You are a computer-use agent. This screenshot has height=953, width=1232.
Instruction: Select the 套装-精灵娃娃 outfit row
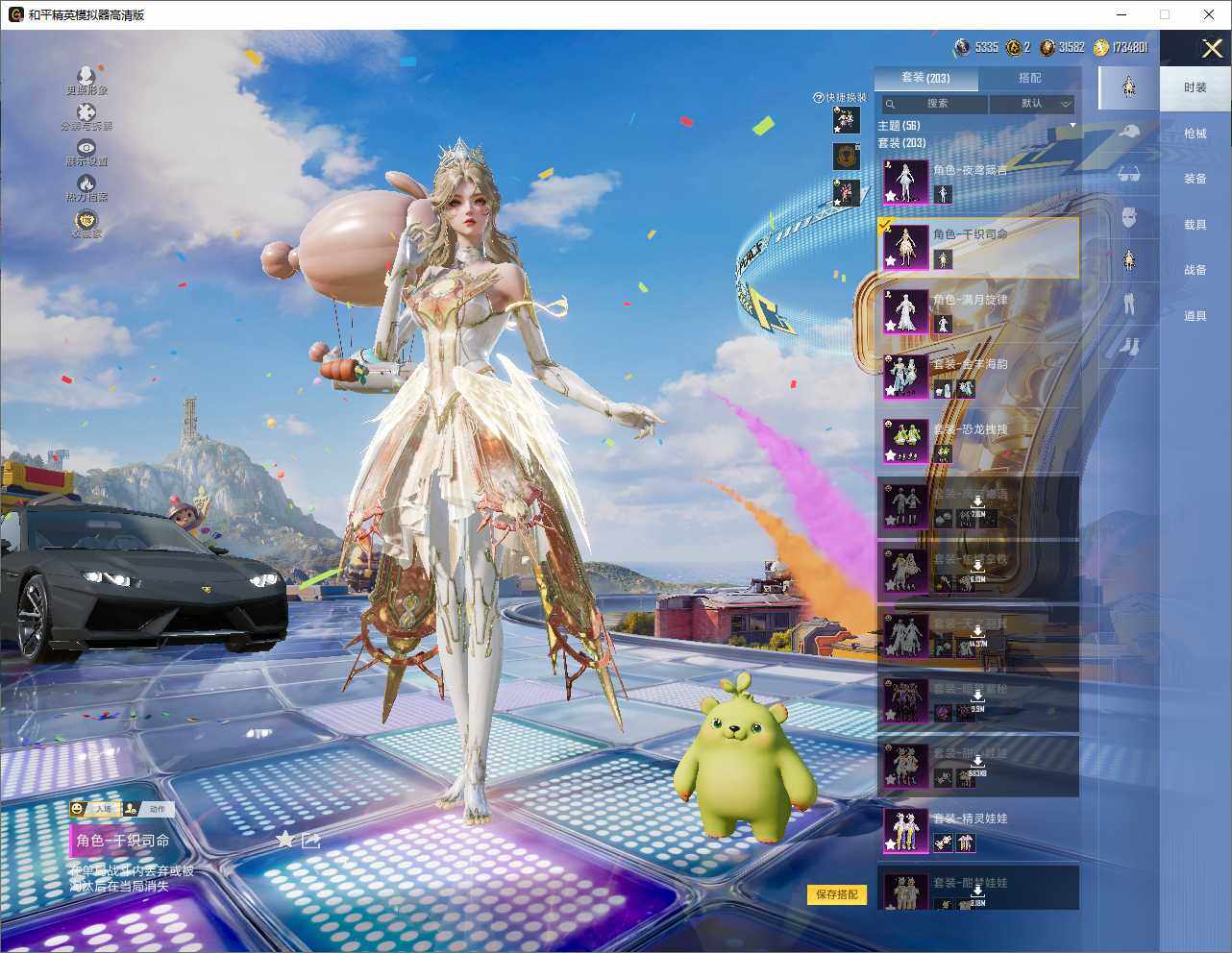(978, 830)
